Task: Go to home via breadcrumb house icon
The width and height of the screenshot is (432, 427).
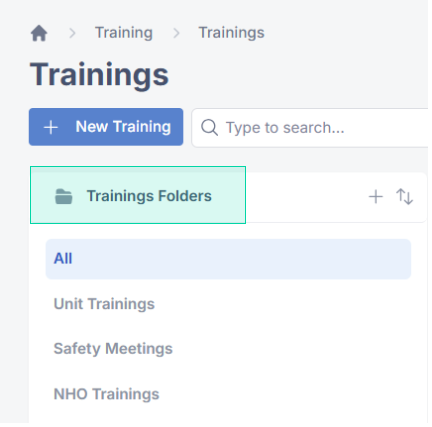Action: tap(39, 33)
